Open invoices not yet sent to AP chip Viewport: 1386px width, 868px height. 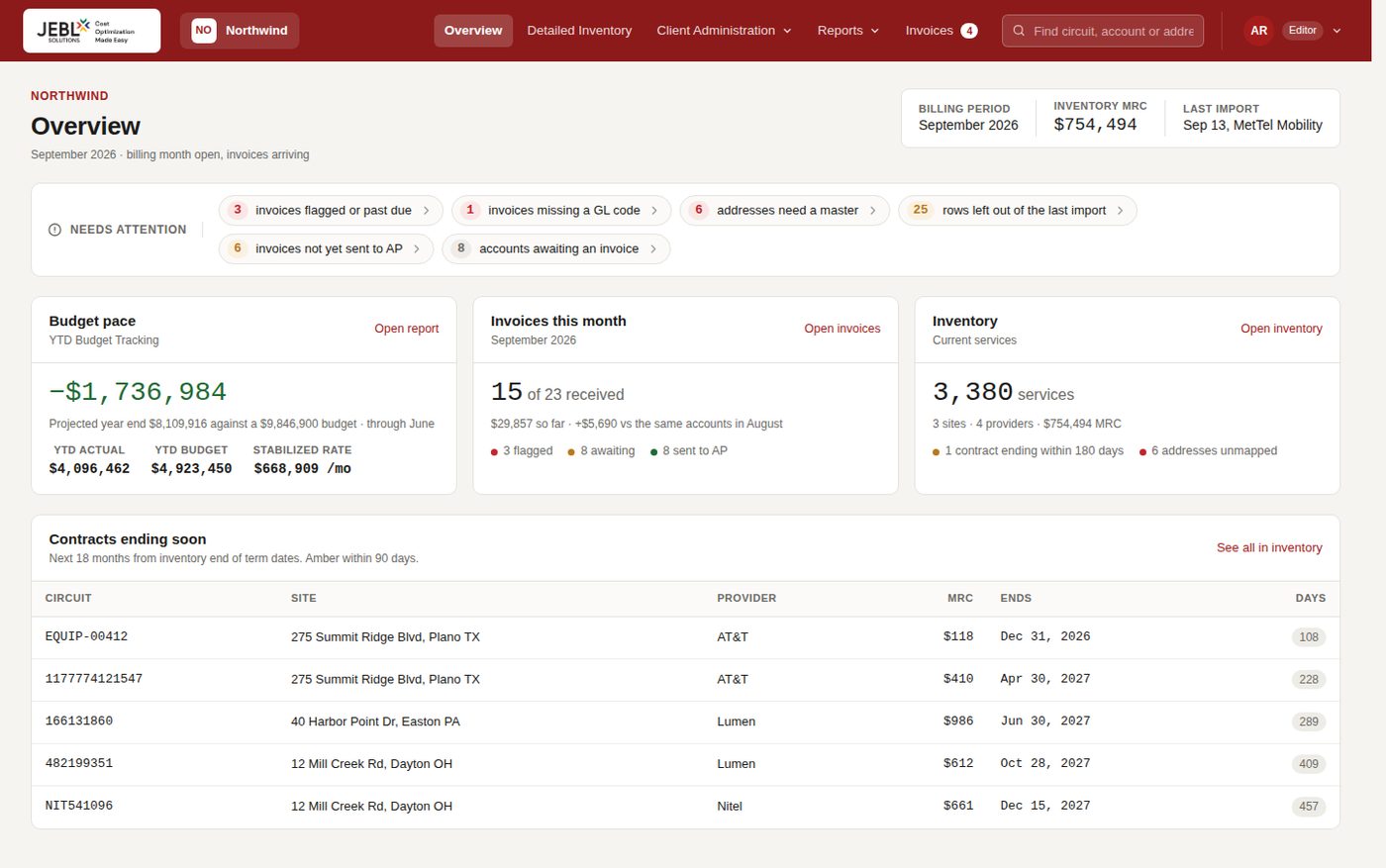[x=326, y=248]
